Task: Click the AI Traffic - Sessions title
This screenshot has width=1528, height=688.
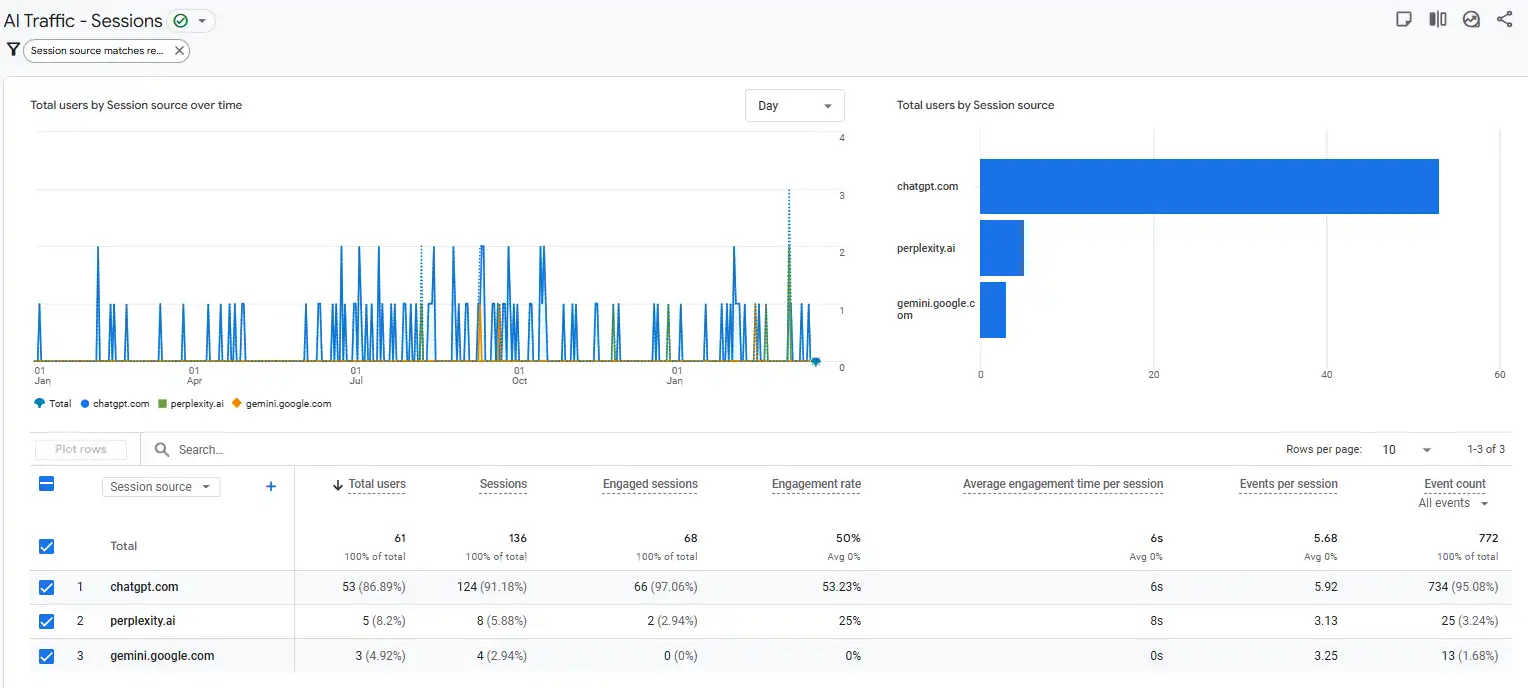Action: [x=83, y=20]
